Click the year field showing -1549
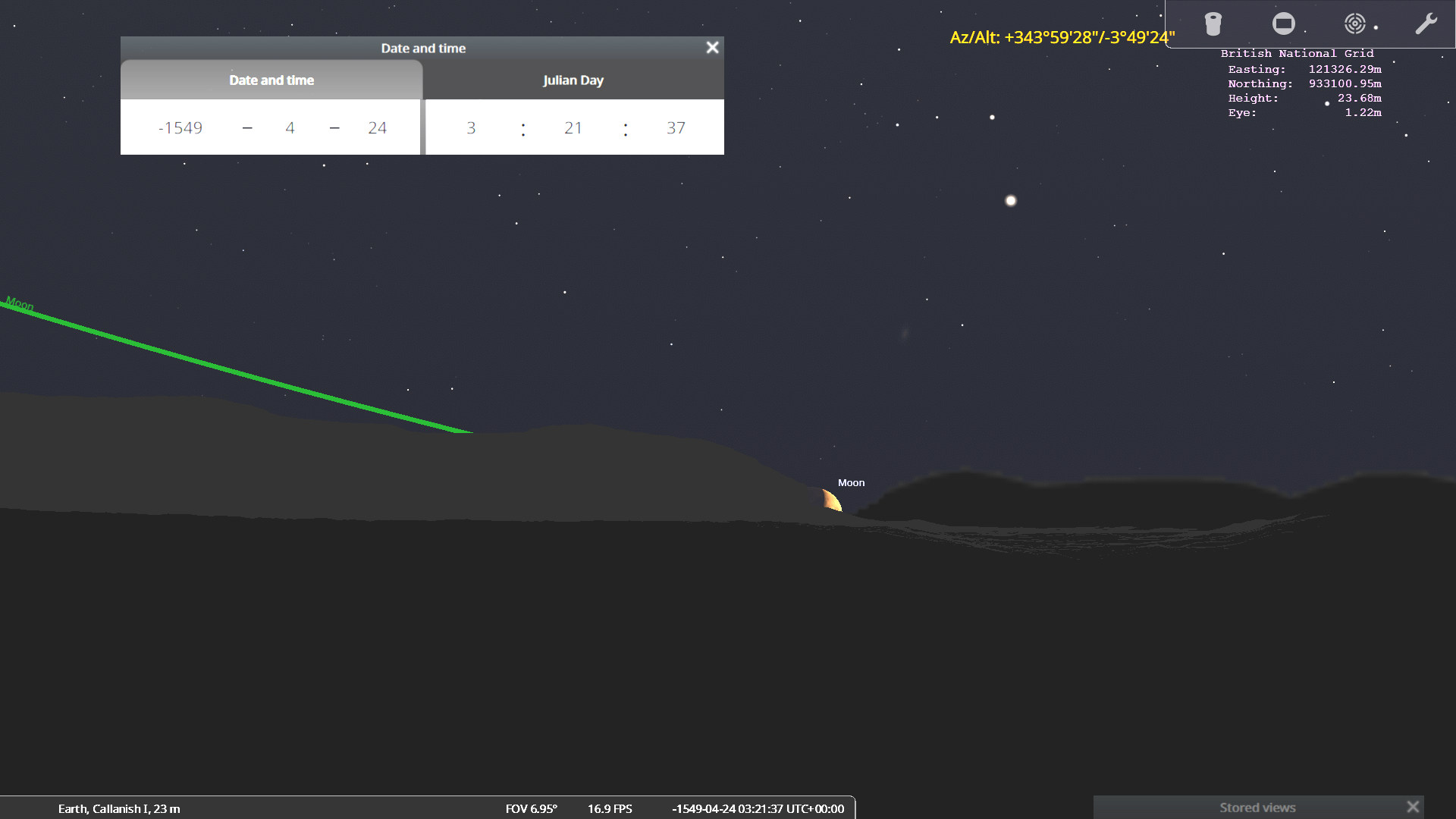The width and height of the screenshot is (1456, 819). [180, 128]
